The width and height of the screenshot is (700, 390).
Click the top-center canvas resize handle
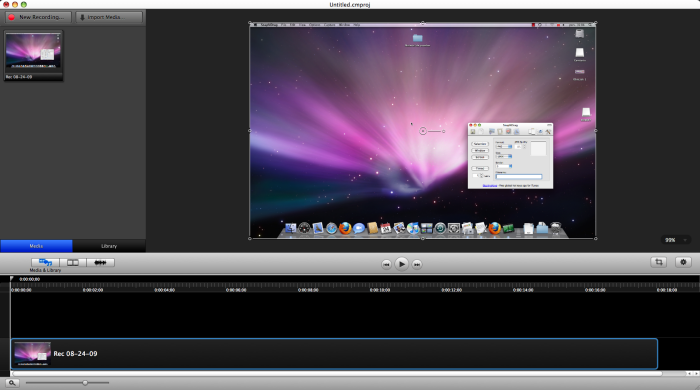click(423, 23)
